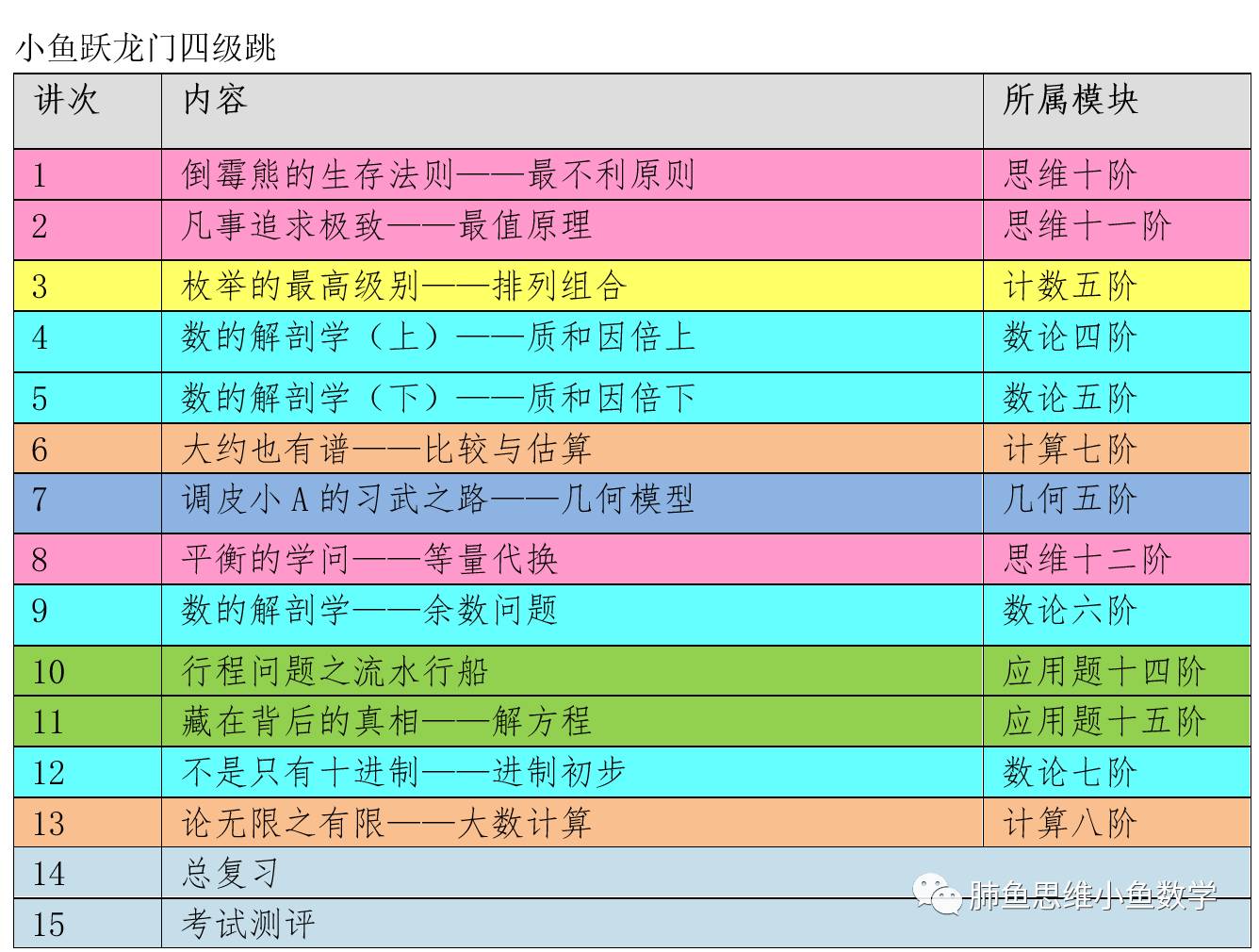Select lesson number 6 cell
The image size is (1259, 952).
(x=88, y=449)
